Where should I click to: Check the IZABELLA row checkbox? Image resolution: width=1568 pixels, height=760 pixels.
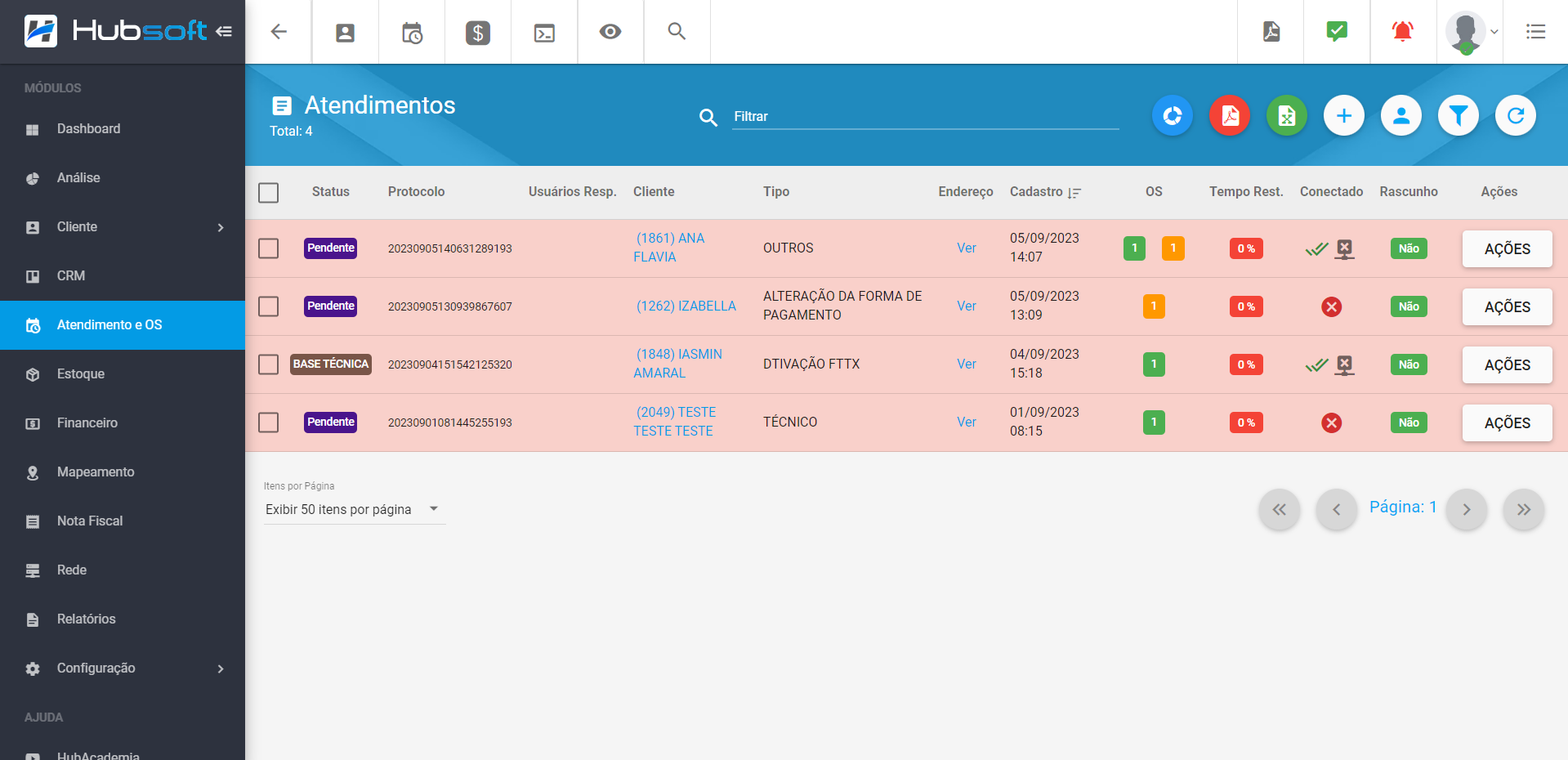tap(268, 306)
